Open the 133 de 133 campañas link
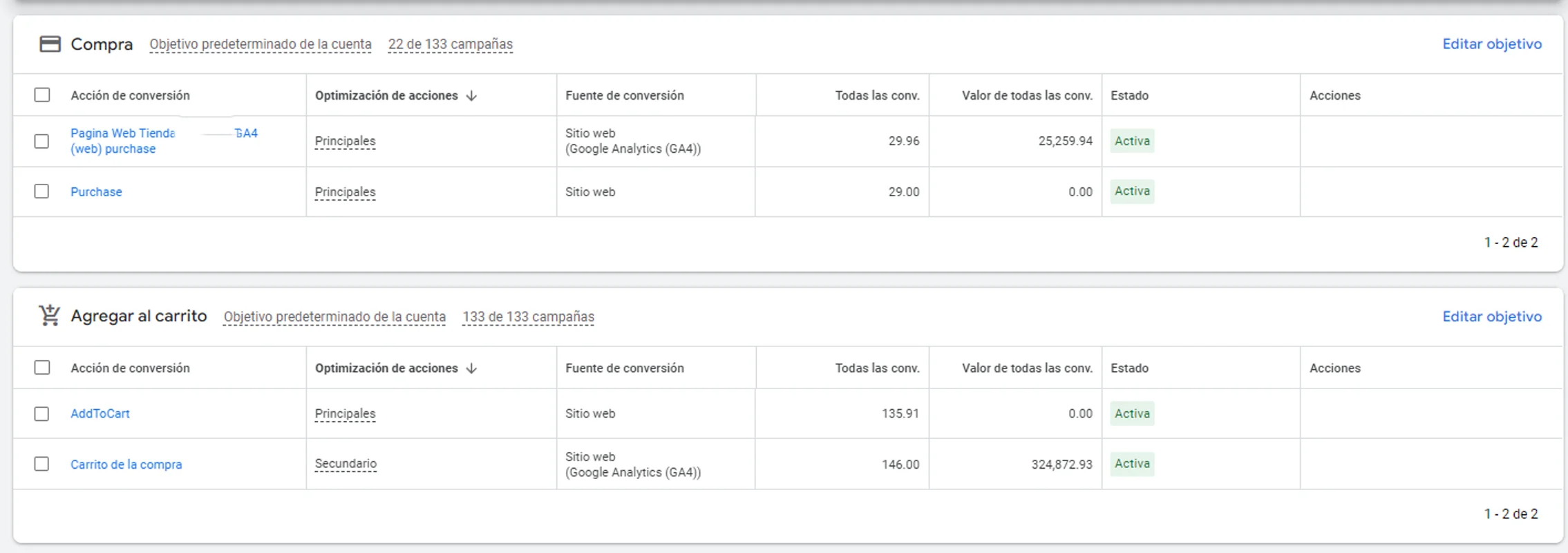 pos(528,316)
